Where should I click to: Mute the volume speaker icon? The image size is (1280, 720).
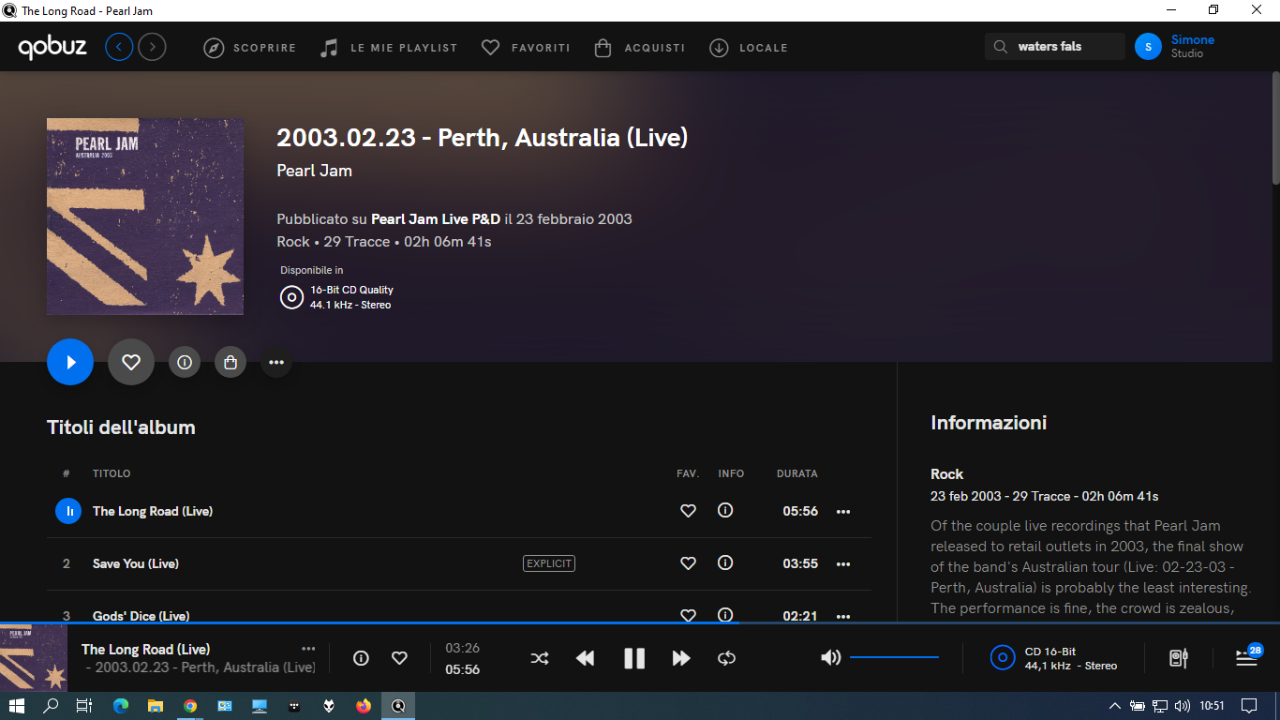click(x=830, y=657)
